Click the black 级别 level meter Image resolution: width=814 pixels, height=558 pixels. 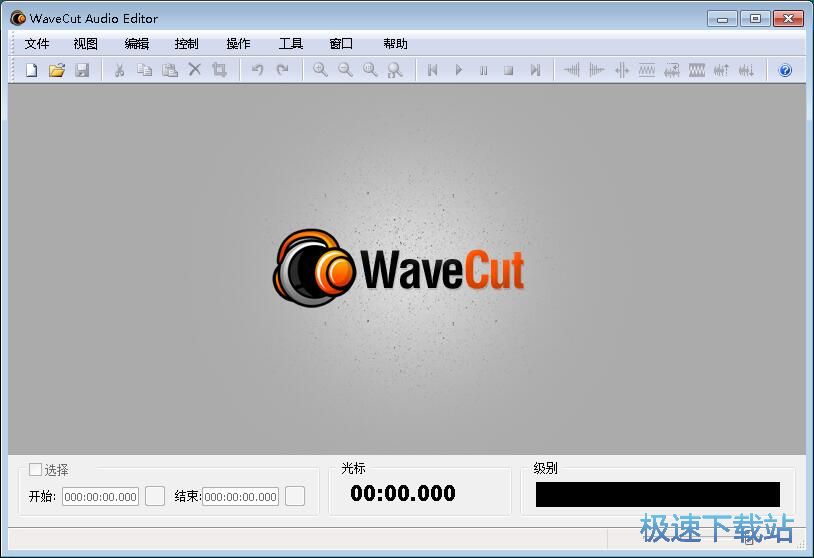tap(658, 495)
